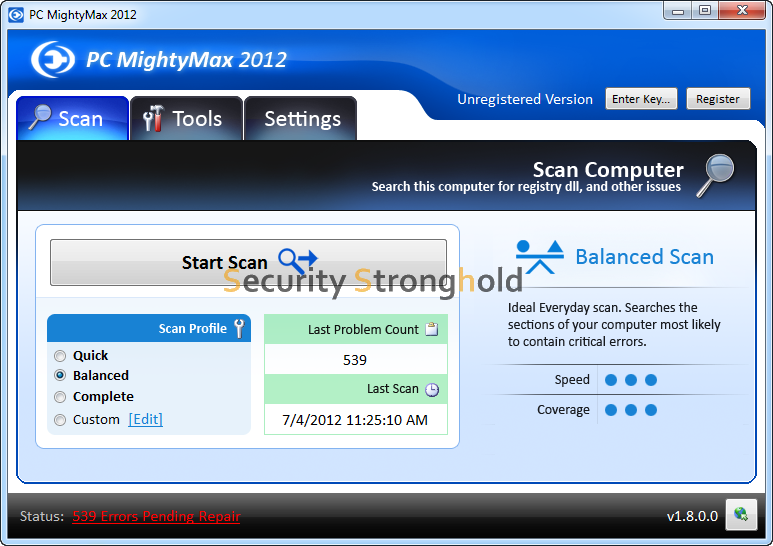Open the Settings tab
Screen dimensions: 773x546
coord(300,118)
